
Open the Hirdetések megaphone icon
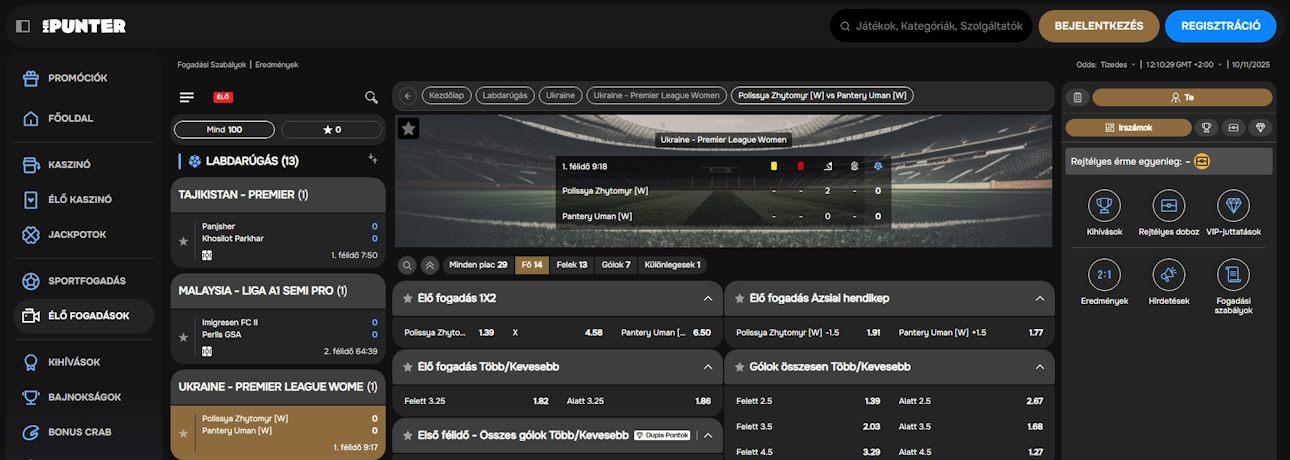(1168, 275)
